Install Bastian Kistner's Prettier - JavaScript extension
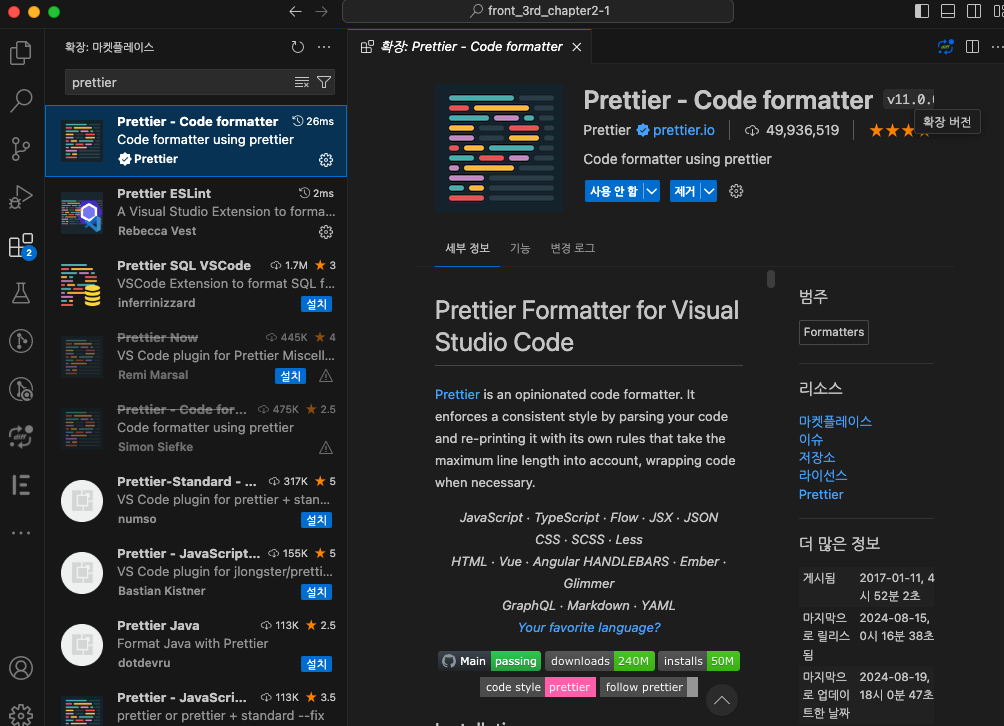The image size is (1004, 726). pyautogui.click(x=316, y=592)
